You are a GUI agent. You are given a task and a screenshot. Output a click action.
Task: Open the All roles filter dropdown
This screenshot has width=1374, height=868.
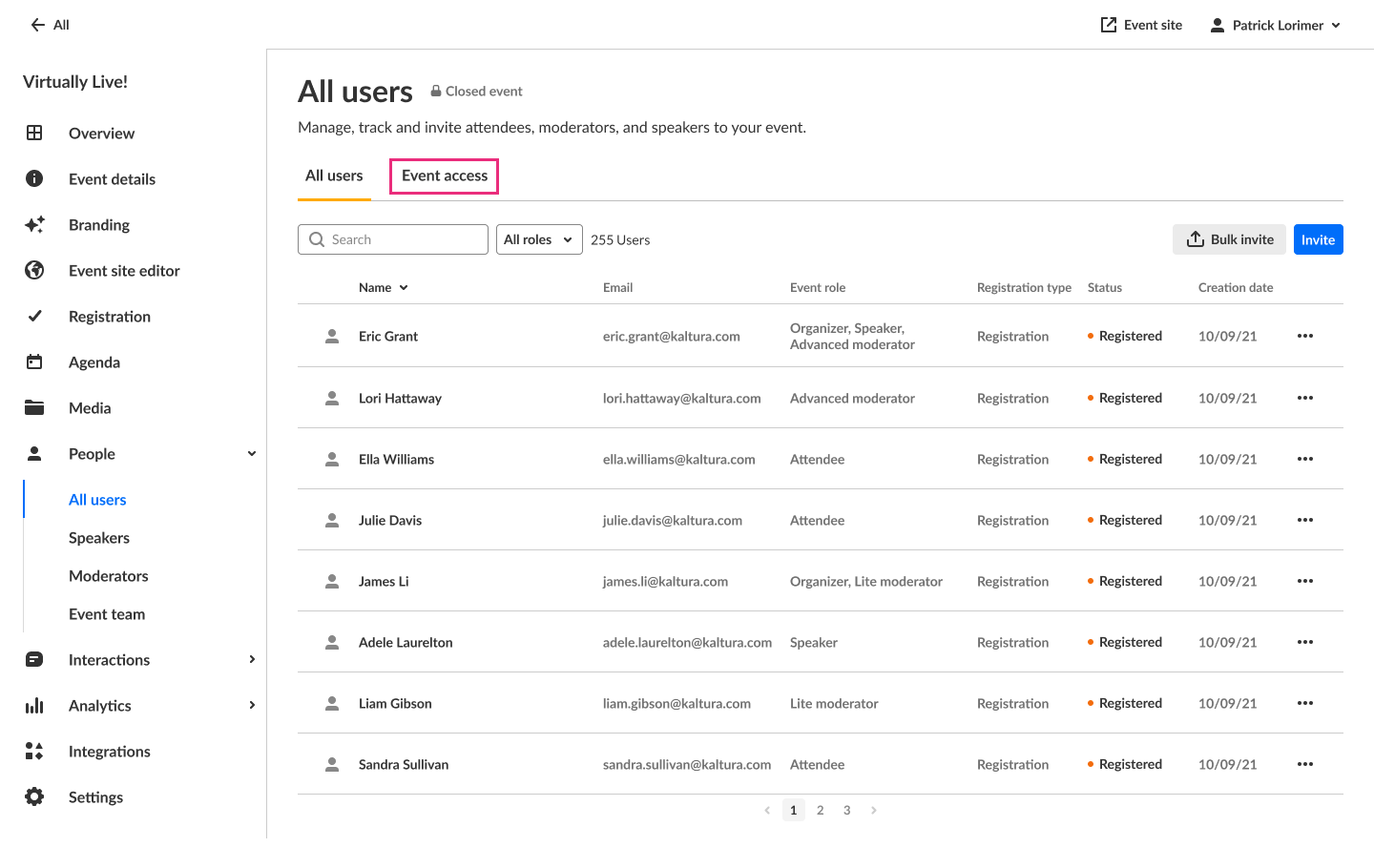[539, 239]
